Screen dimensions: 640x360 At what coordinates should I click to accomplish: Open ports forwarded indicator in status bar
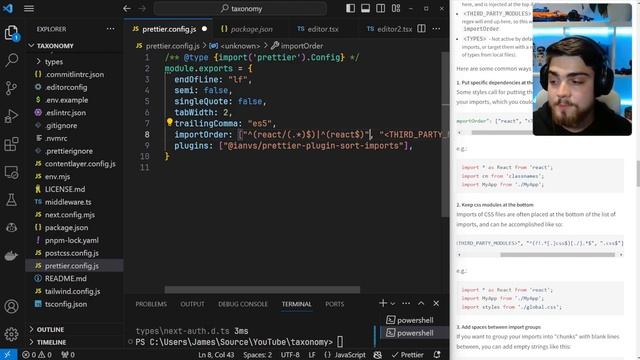pyautogui.click(x=68, y=355)
